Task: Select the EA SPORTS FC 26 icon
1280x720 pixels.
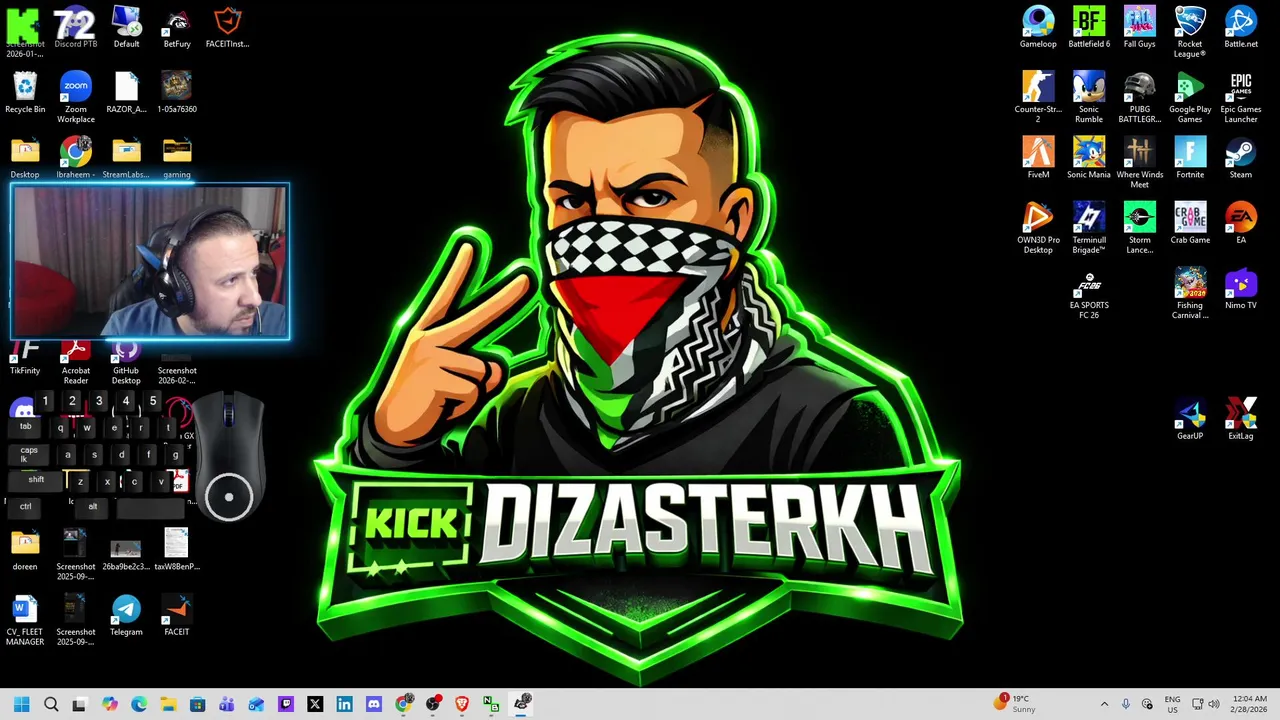Action: coord(1089,294)
